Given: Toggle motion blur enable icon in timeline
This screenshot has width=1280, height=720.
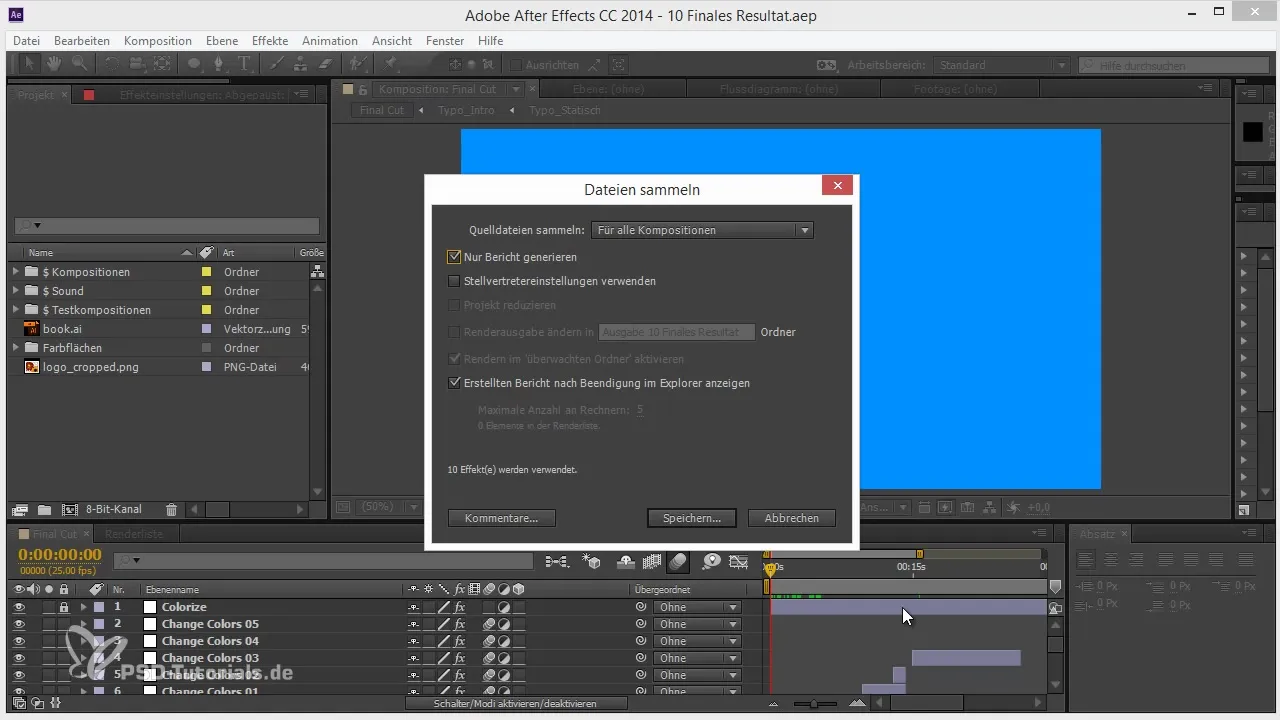Looking at the screenshot, I should [x=678, y=561].
